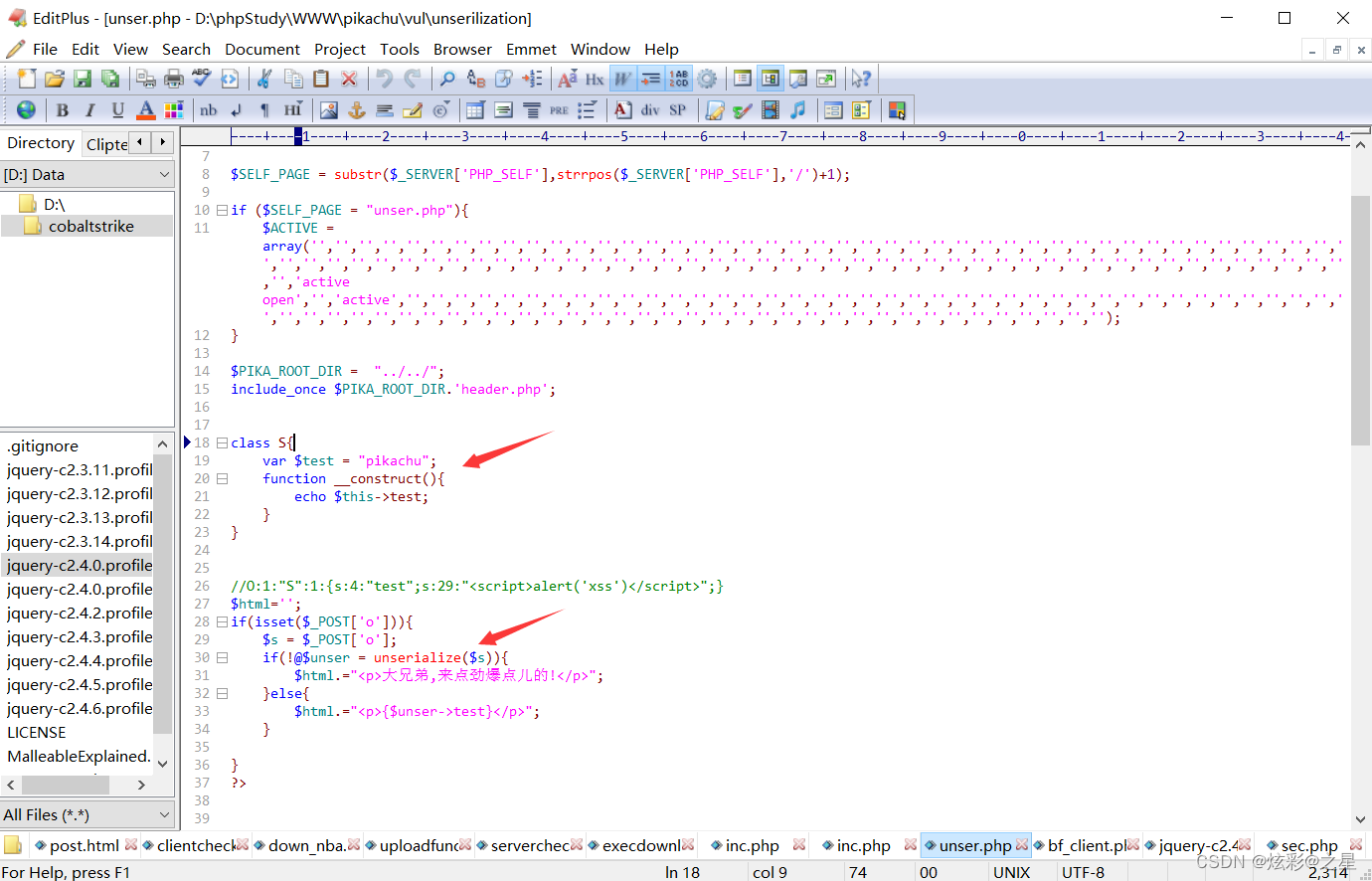1372x881 pixels.
Task: Open the Emmet menu
Action: pyautogui.click(x=531, y=49)
